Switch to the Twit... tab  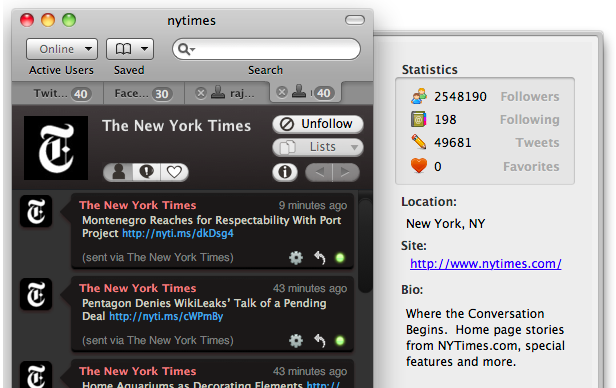click(x=58, y=93)
